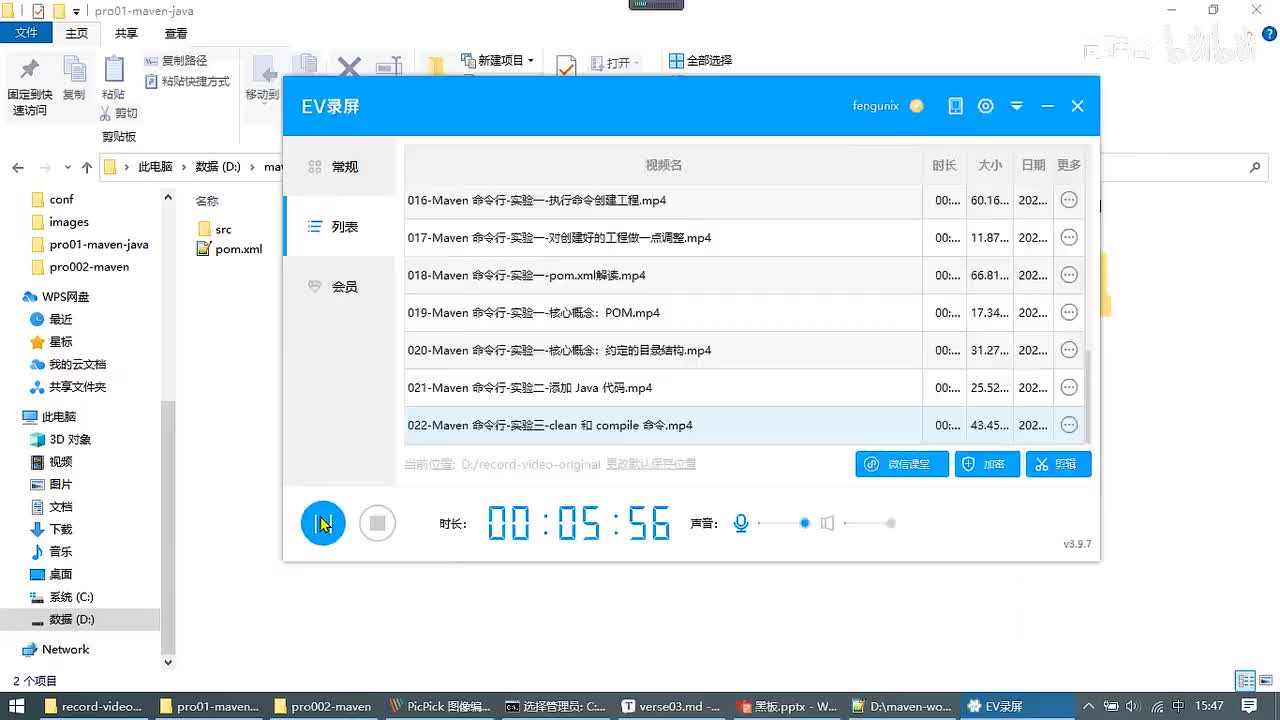Click the search magnifier in Explorer
Image resolution: width=1280 pixels, height=720 pixels.
pyautogui.click(x=1255, y=167)
